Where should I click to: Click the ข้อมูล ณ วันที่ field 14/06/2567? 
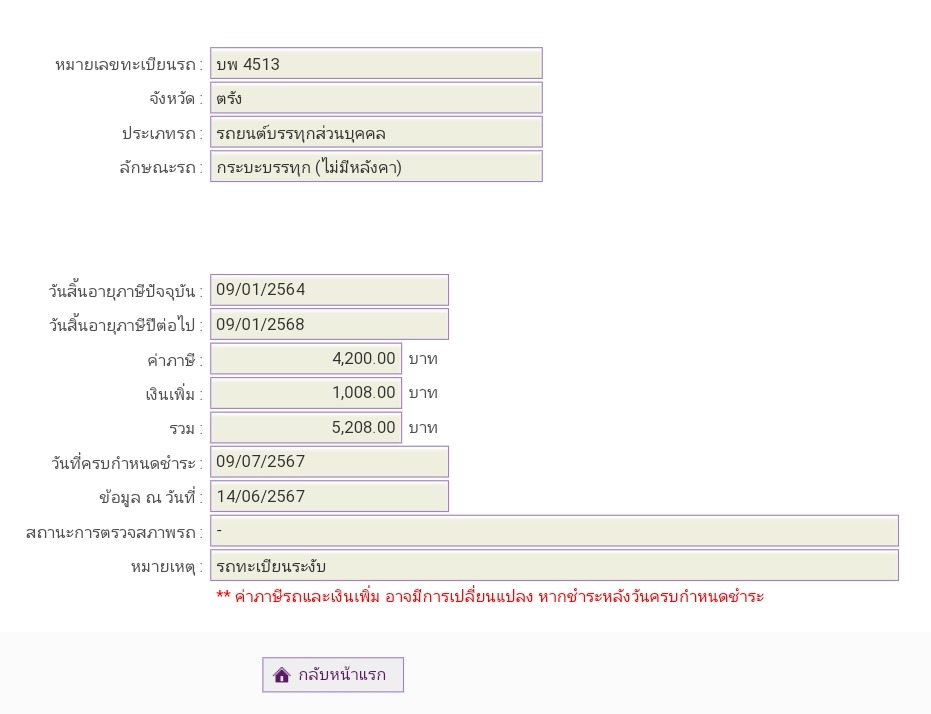pos(330,496)
